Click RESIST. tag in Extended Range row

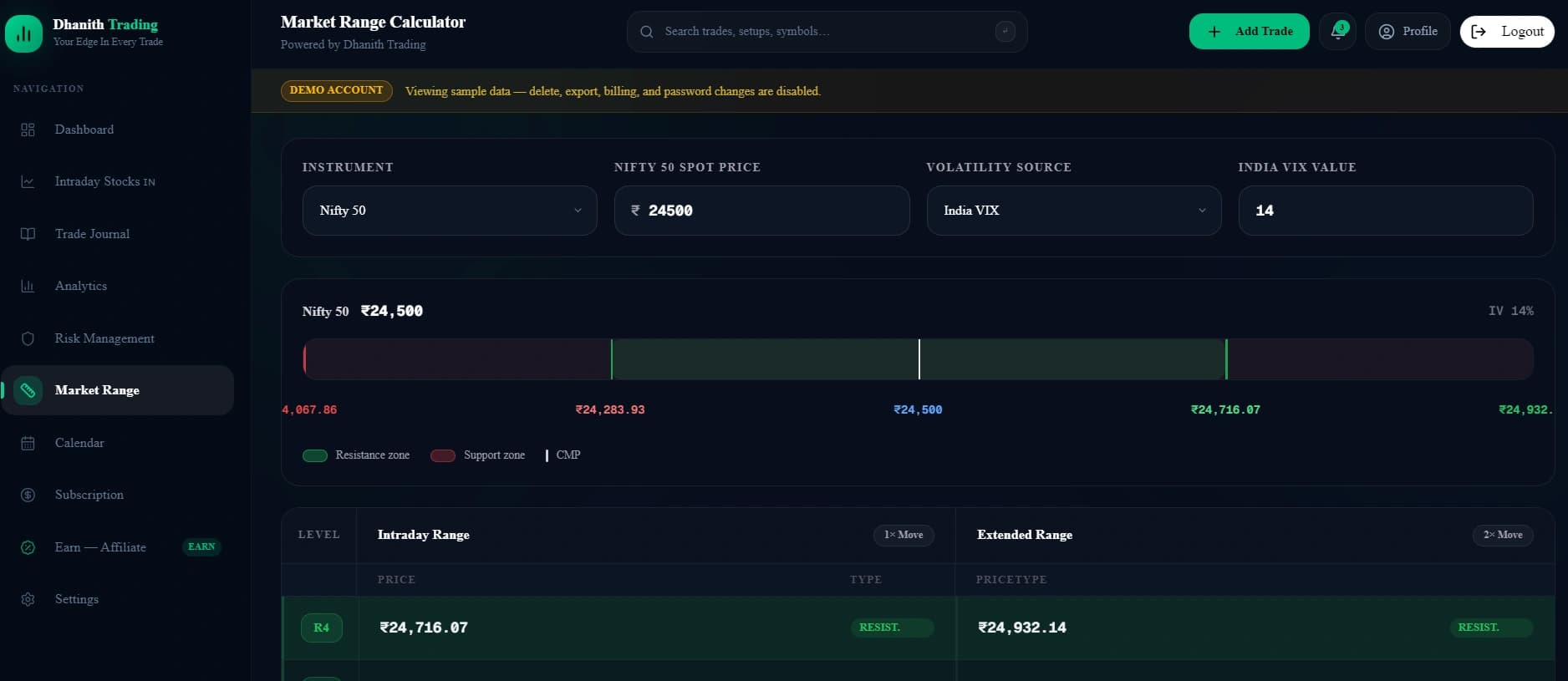tap(1491, 628)
